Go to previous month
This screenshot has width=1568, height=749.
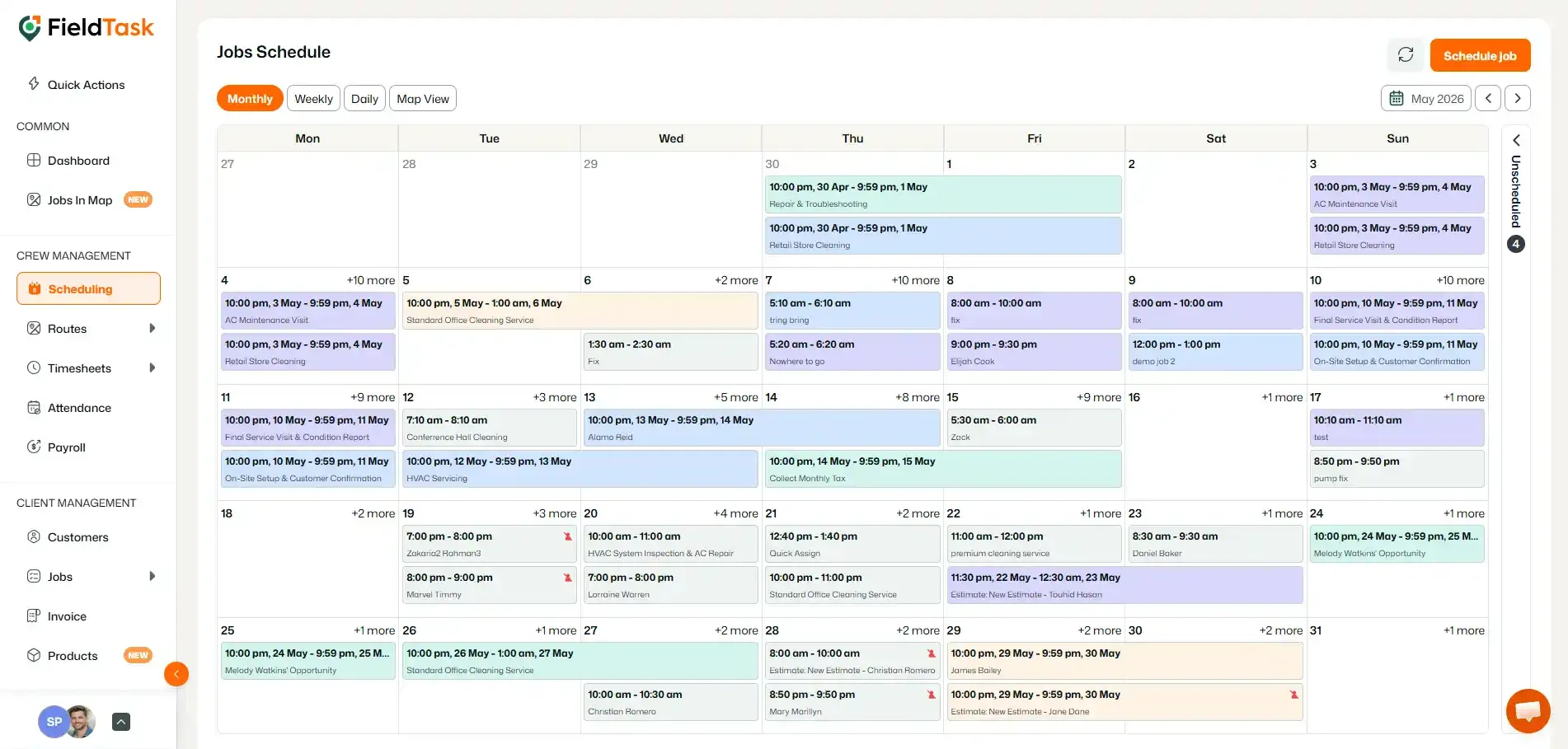pyautogui.click(x=1488, y=98)
